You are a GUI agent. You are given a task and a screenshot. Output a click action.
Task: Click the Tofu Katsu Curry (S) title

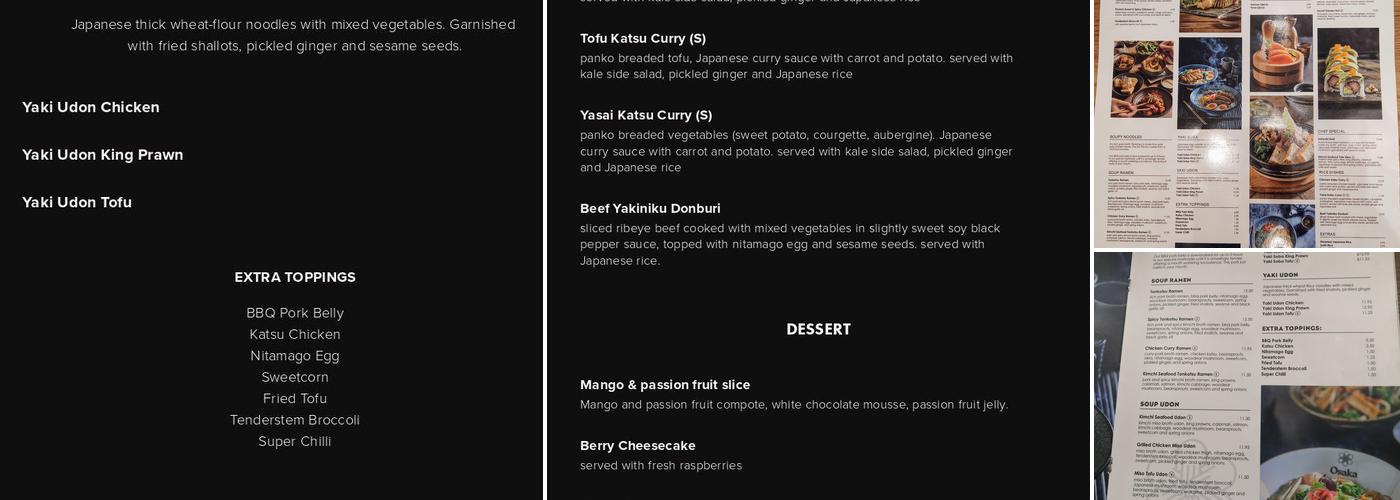click(x=643, y=38)
